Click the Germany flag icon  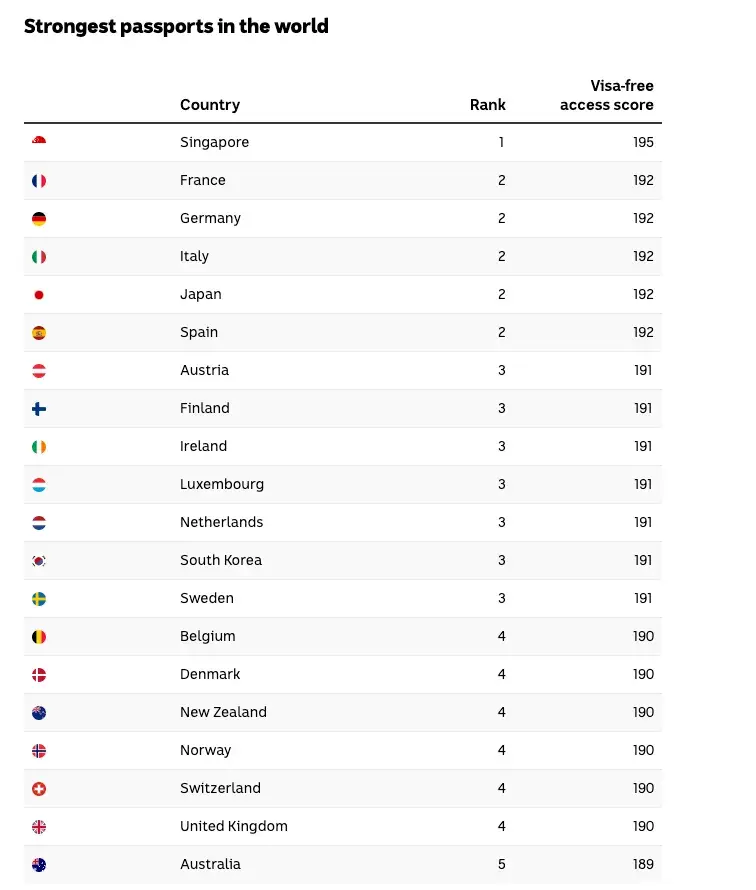pyautogui.click(x=39, y=219)
